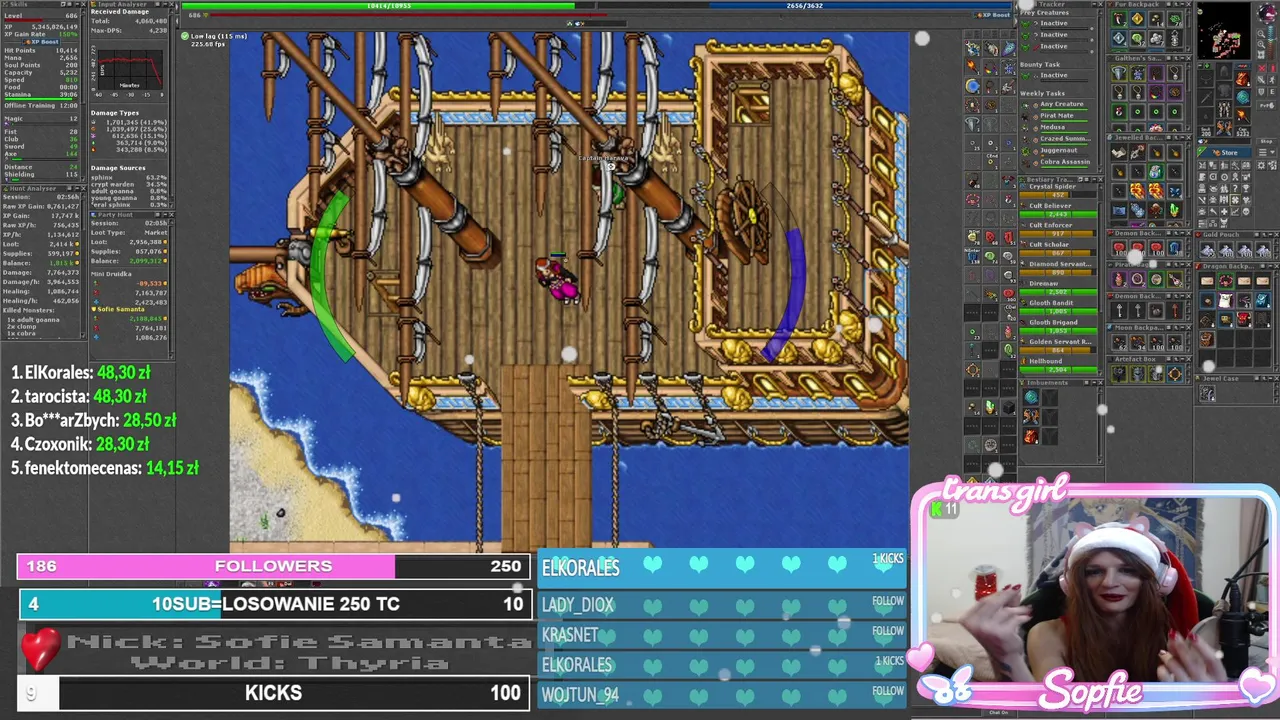Zoom in the minimap with upper magnifier
Screen dimensions: 1280x720
1261,34
